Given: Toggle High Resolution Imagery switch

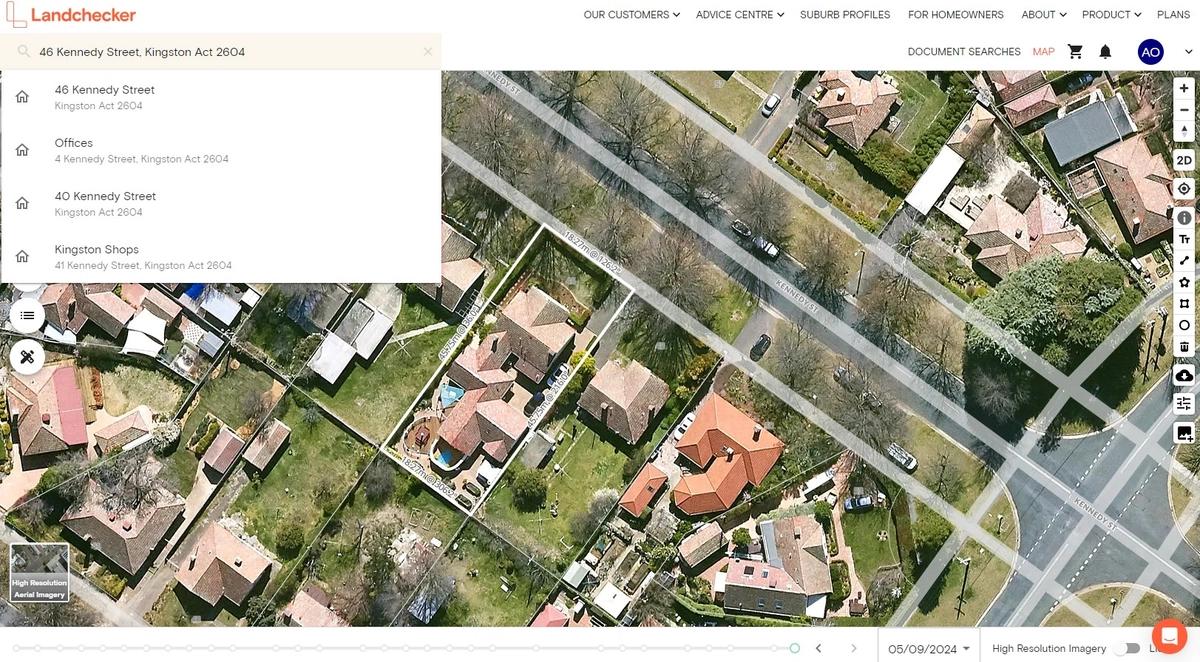Looking at the screenshot, I should pos(1129,648).
